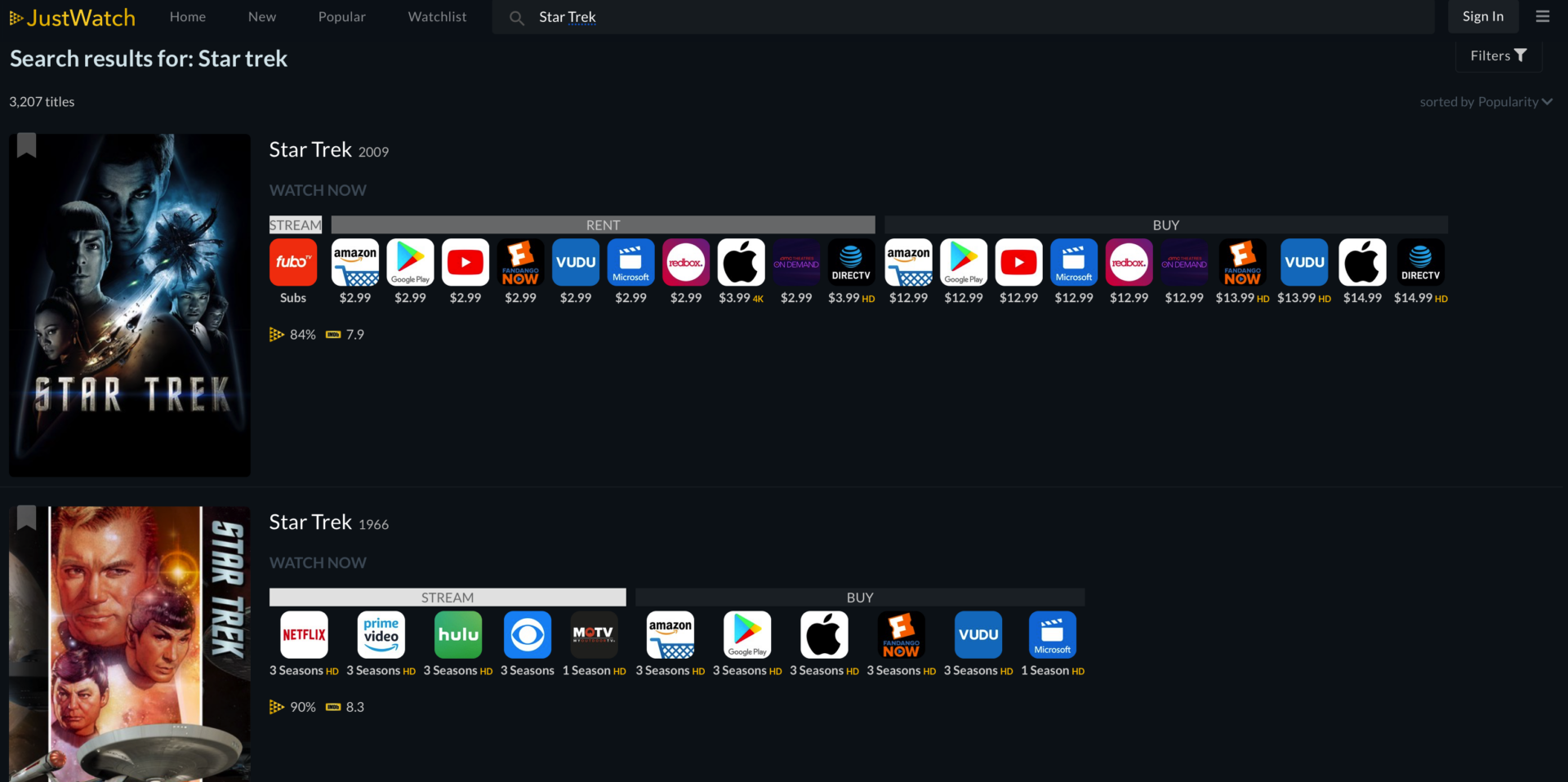The image size is (1568, 782).
Task: Click WATCH NOW under Star Trek 2009
Action: (x=318, y=190)
